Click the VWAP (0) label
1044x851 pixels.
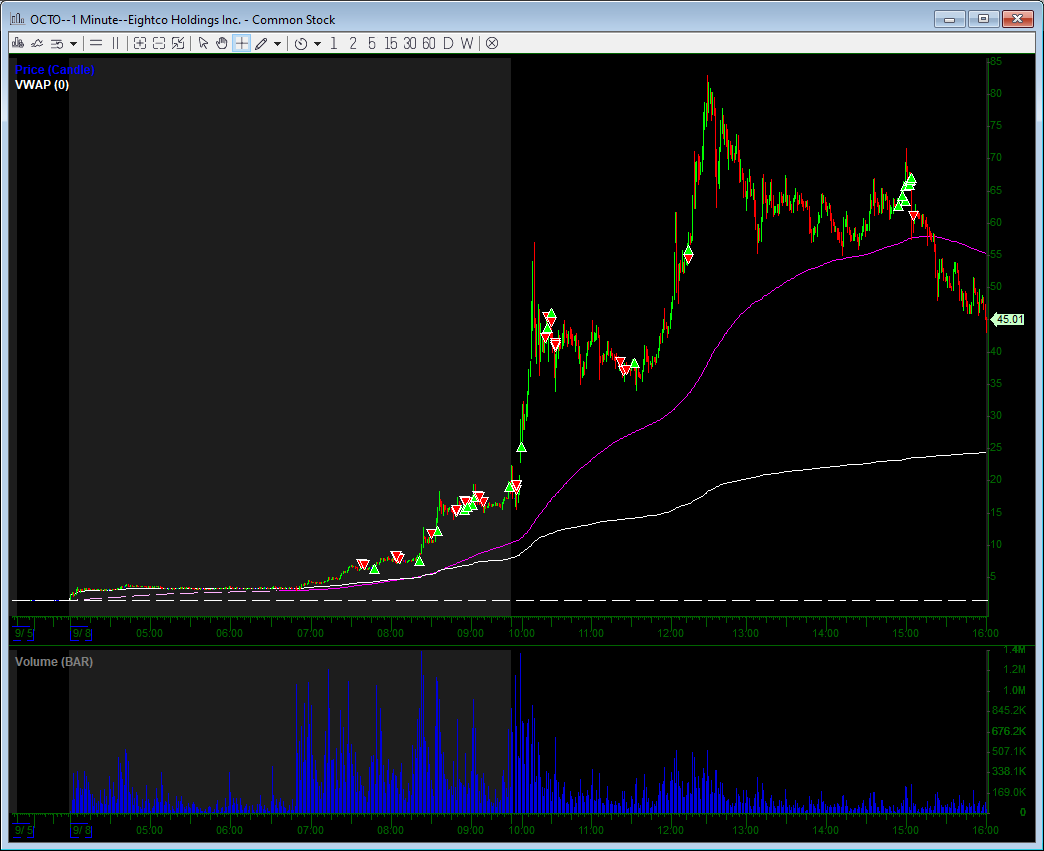(40, 85)
